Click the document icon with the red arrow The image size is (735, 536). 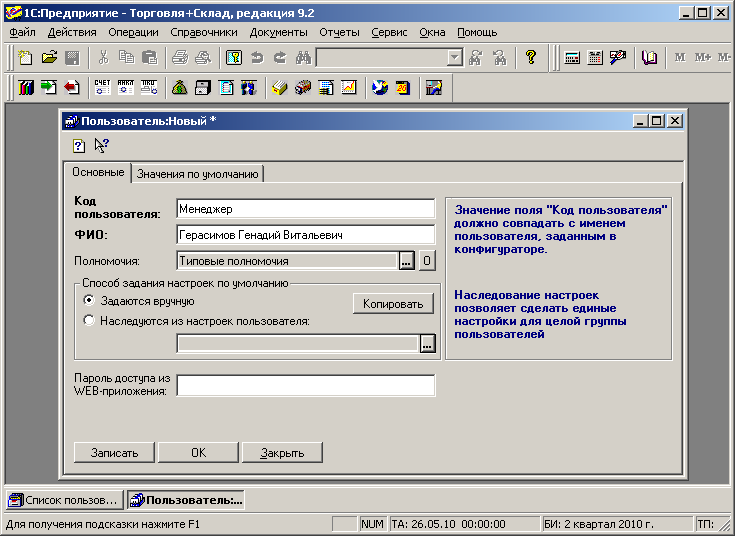72,87
